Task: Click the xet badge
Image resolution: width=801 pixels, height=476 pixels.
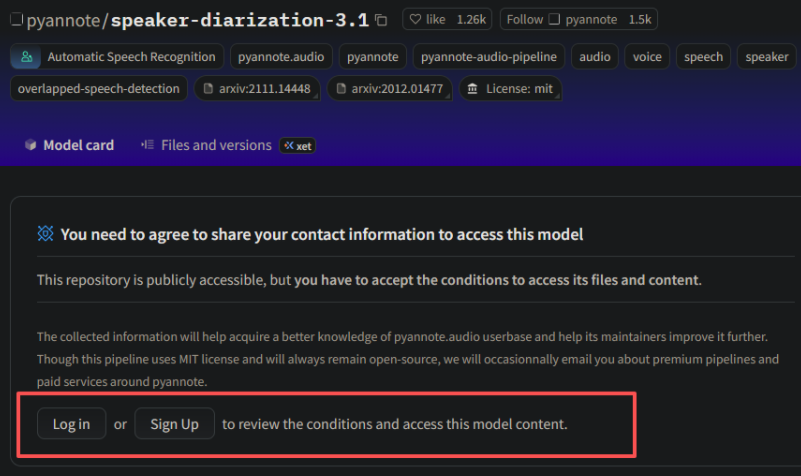Action: tap(297, 146)
